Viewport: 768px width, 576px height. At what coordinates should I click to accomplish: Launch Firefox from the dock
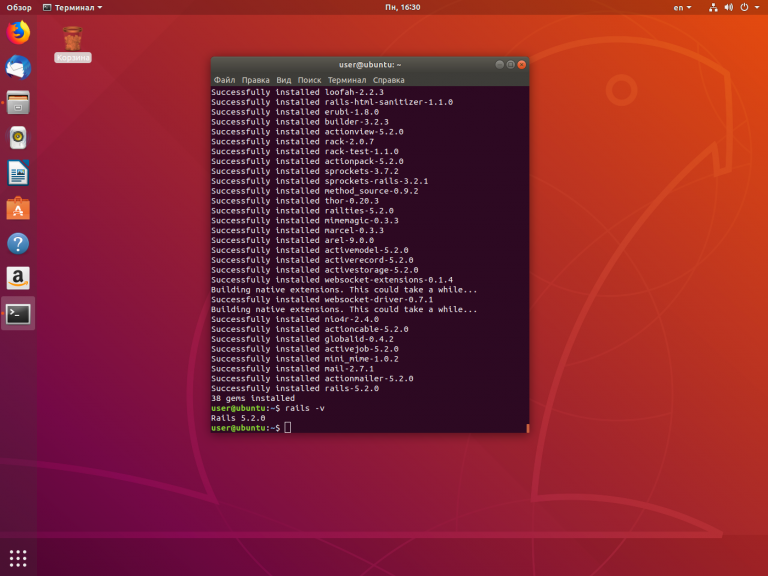[18, 32]
